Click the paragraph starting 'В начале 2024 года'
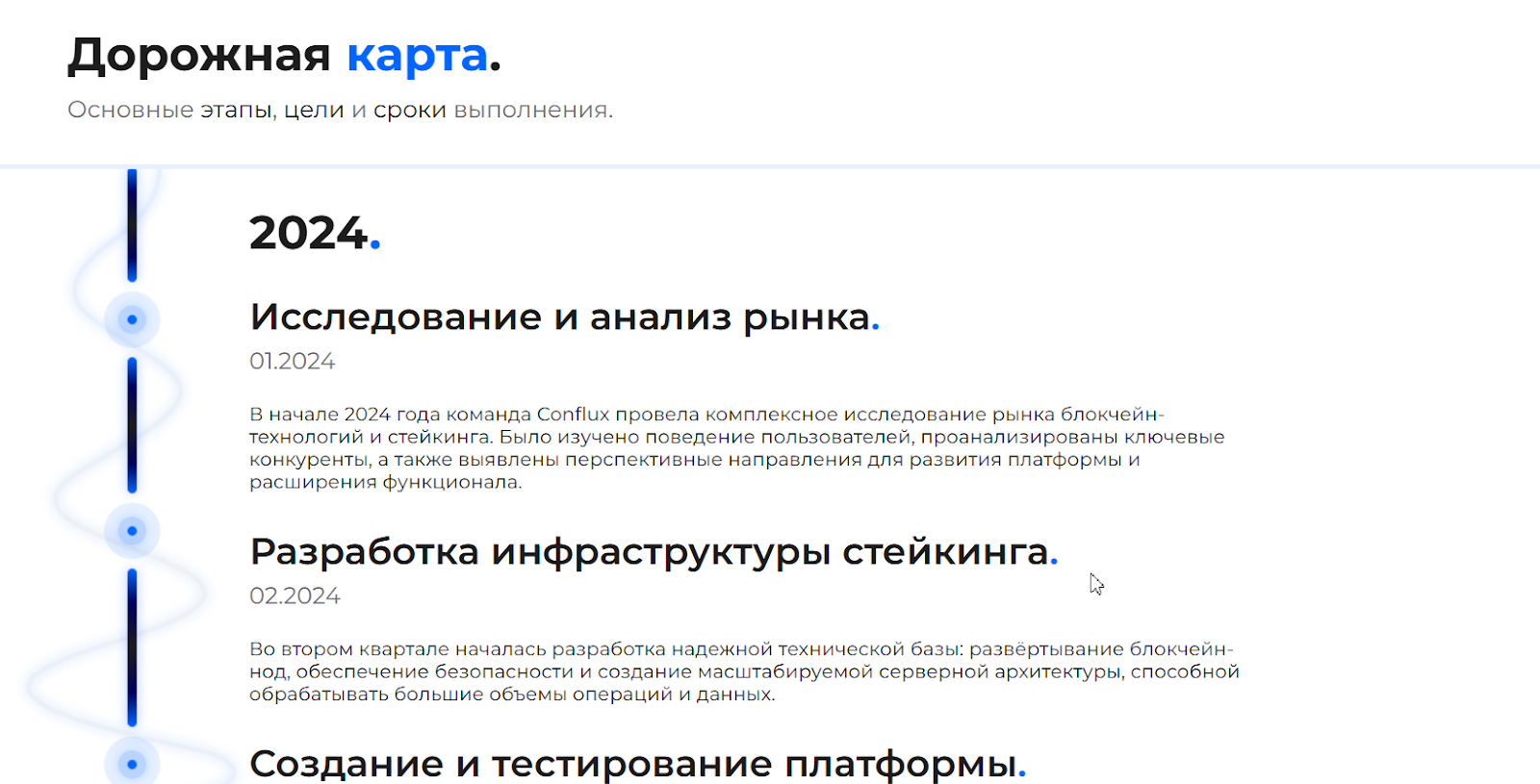The width and height of the screenshot is (1540, 784). (x=737, y=448)
